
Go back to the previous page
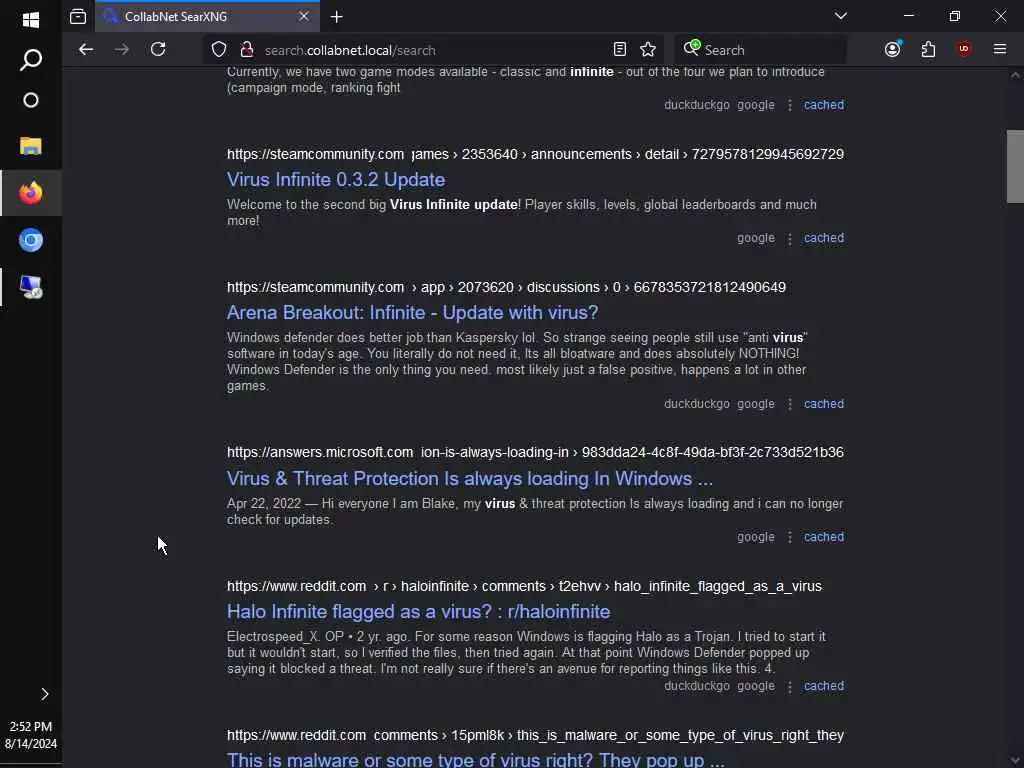click(86, 50)
